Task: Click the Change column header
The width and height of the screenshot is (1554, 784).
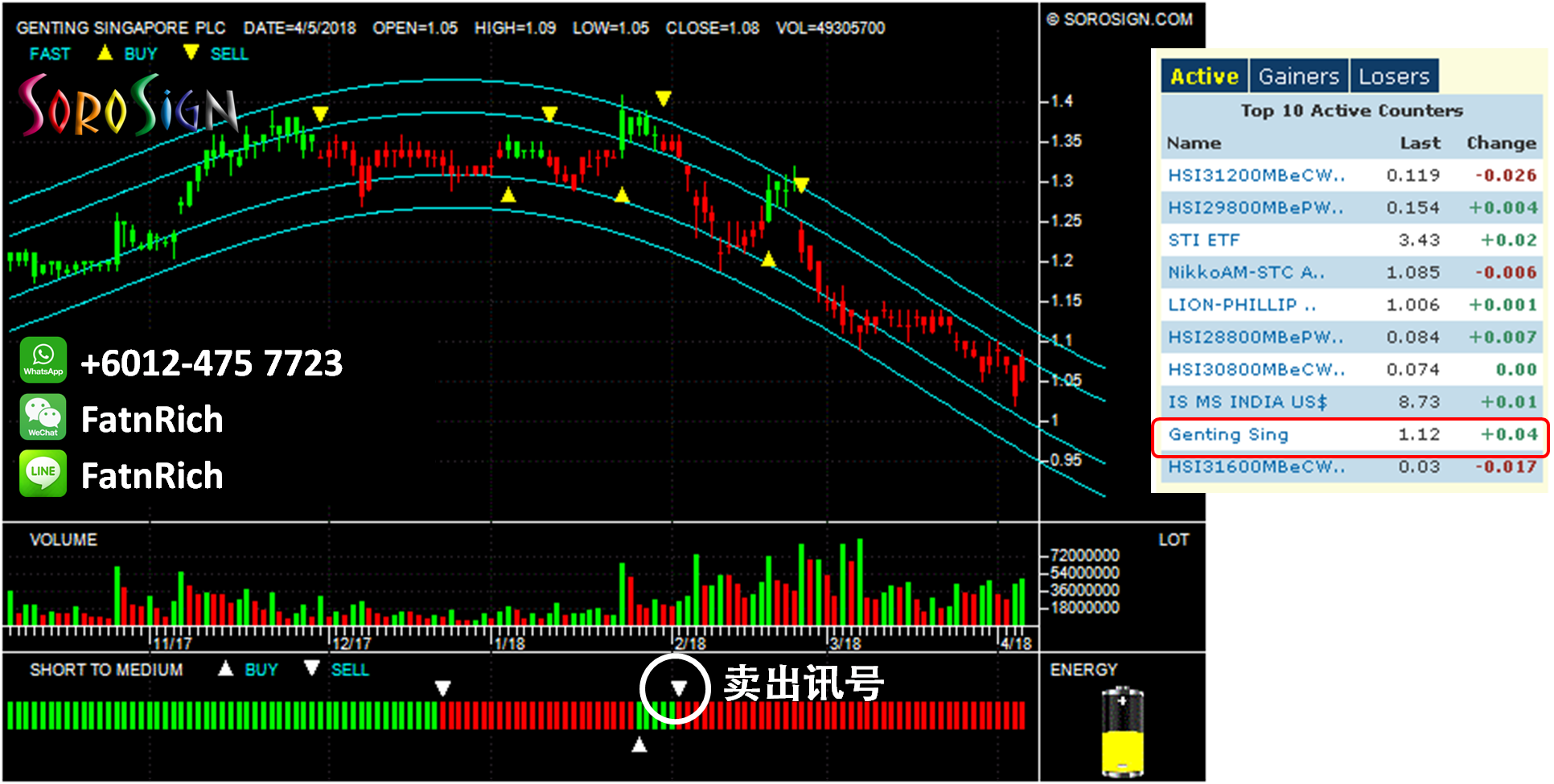Action: tap(1501, 143)
